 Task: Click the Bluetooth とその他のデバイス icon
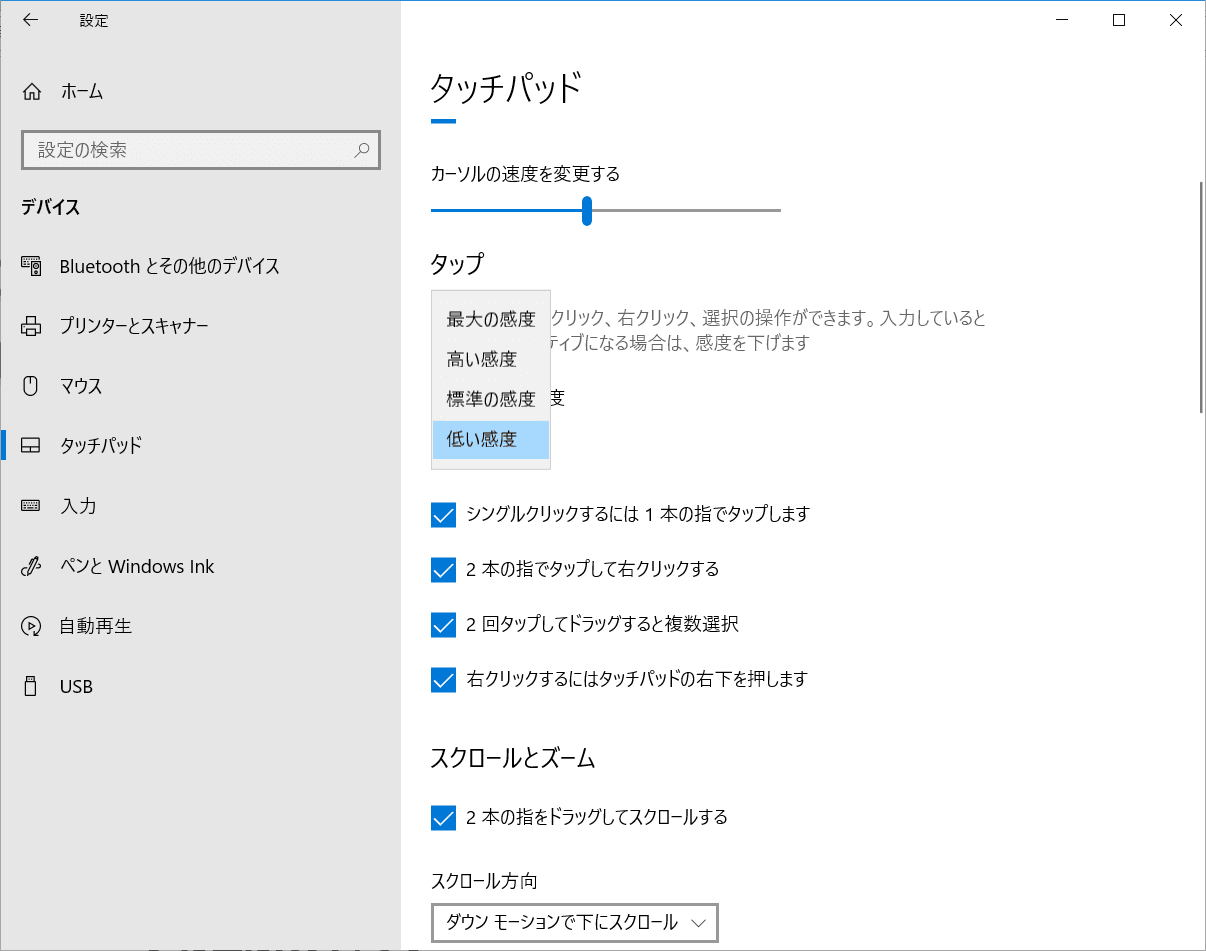tap(31, 267)
